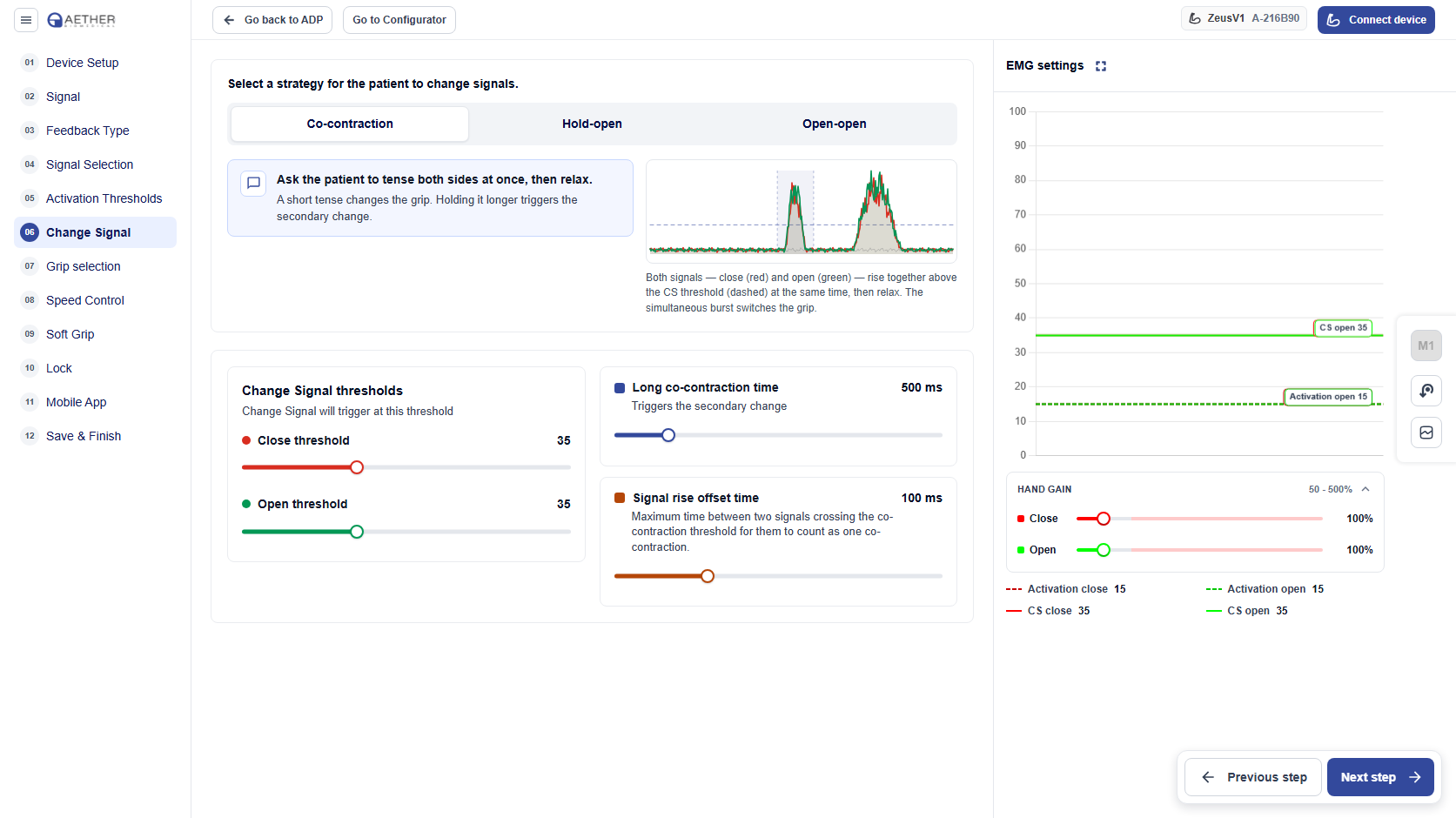Click the M1 mode button
The image size is (1456, 818).
pos(1426,345)
